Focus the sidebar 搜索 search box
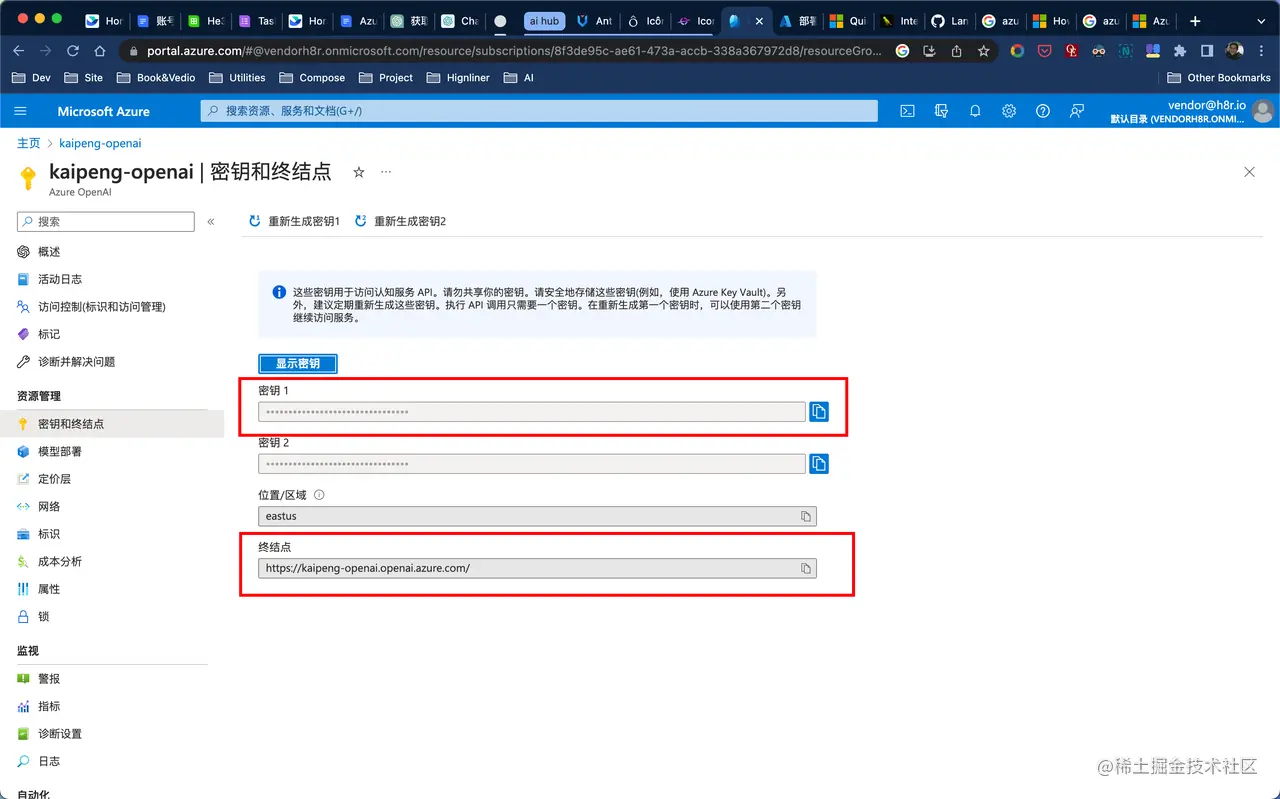 click(106, 221)
